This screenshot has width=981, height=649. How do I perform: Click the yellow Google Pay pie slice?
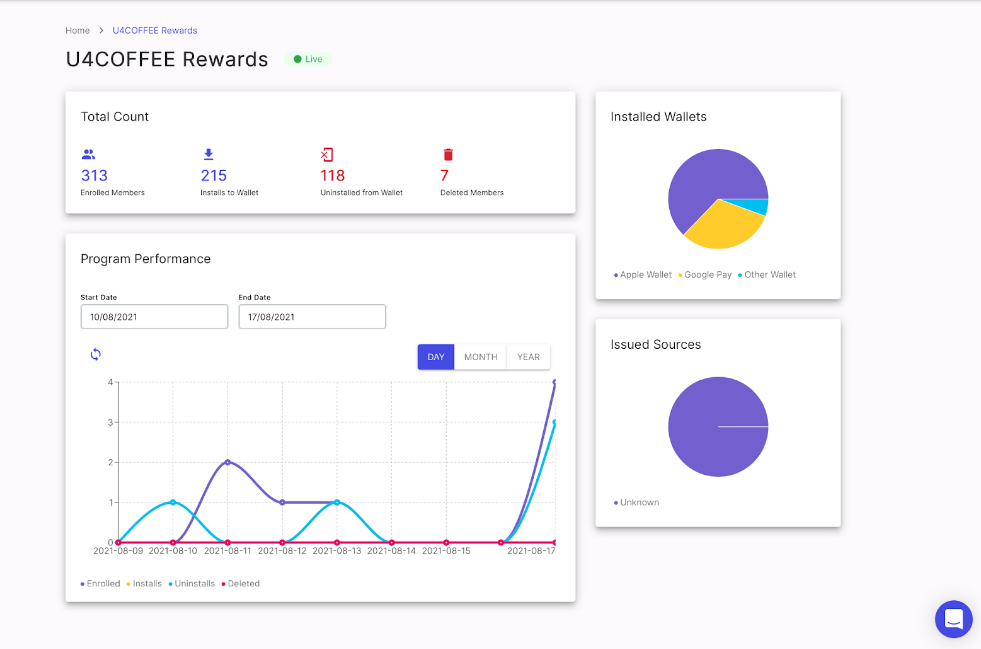[x=723, y=228]
